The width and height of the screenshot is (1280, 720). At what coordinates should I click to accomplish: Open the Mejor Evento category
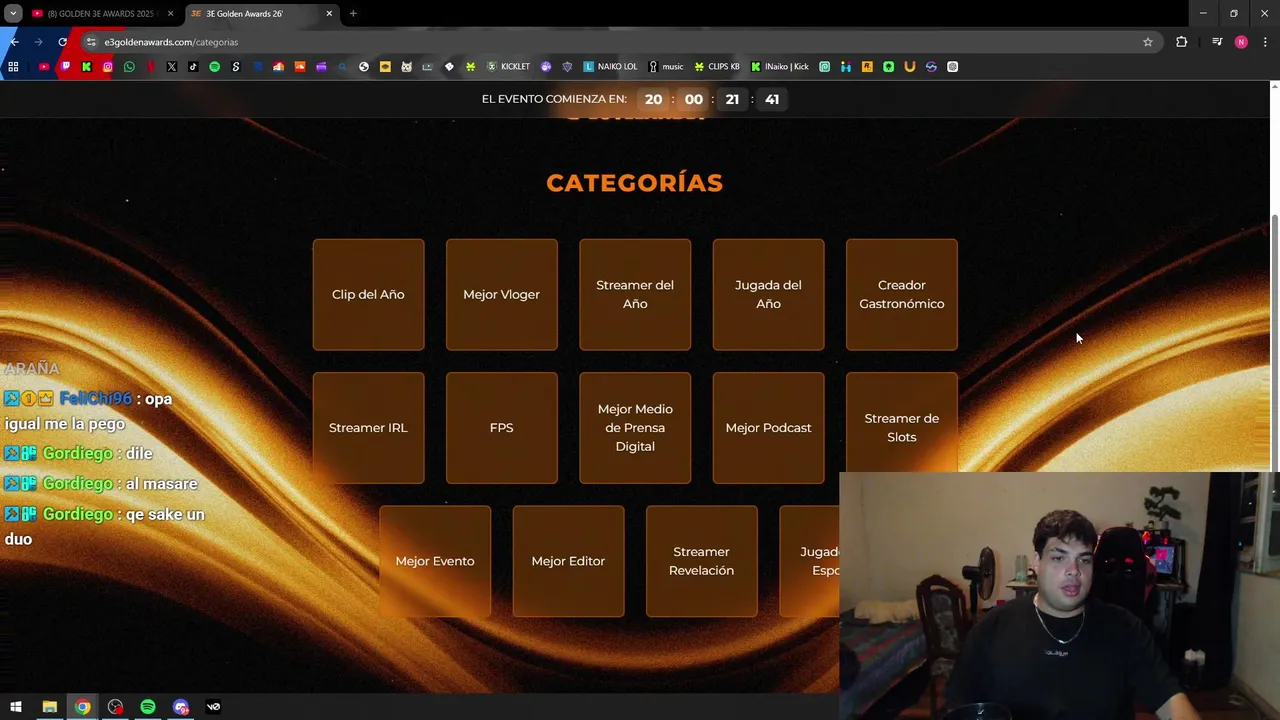coord(435,561)
